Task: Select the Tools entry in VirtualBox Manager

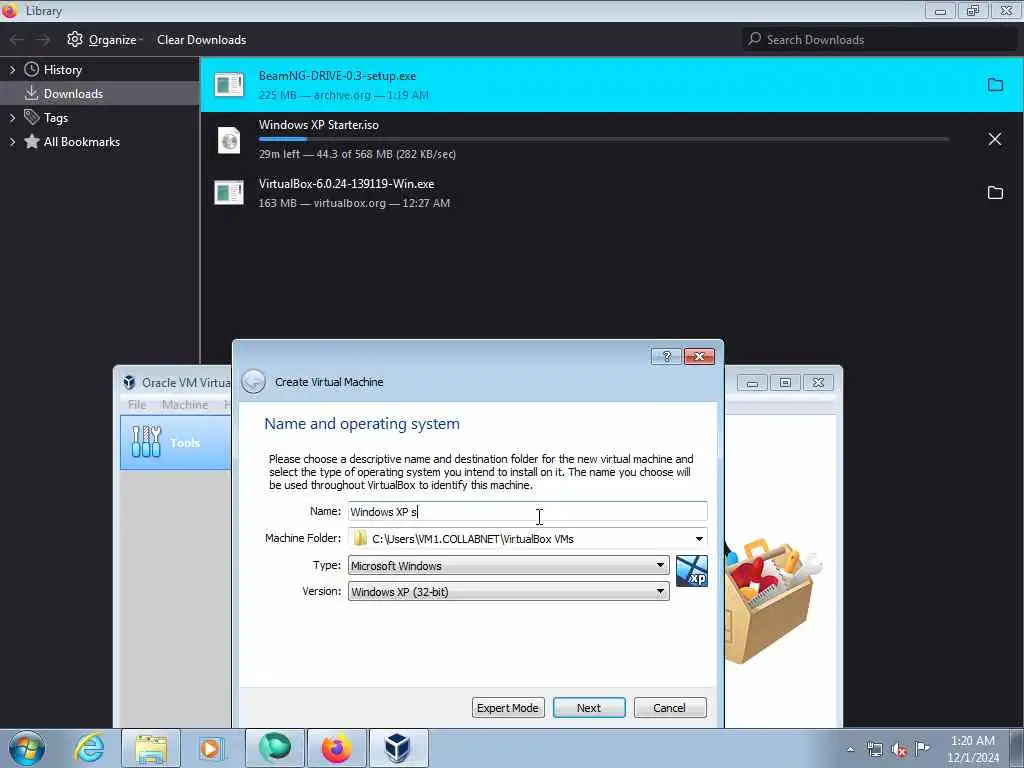Action: 176,442
